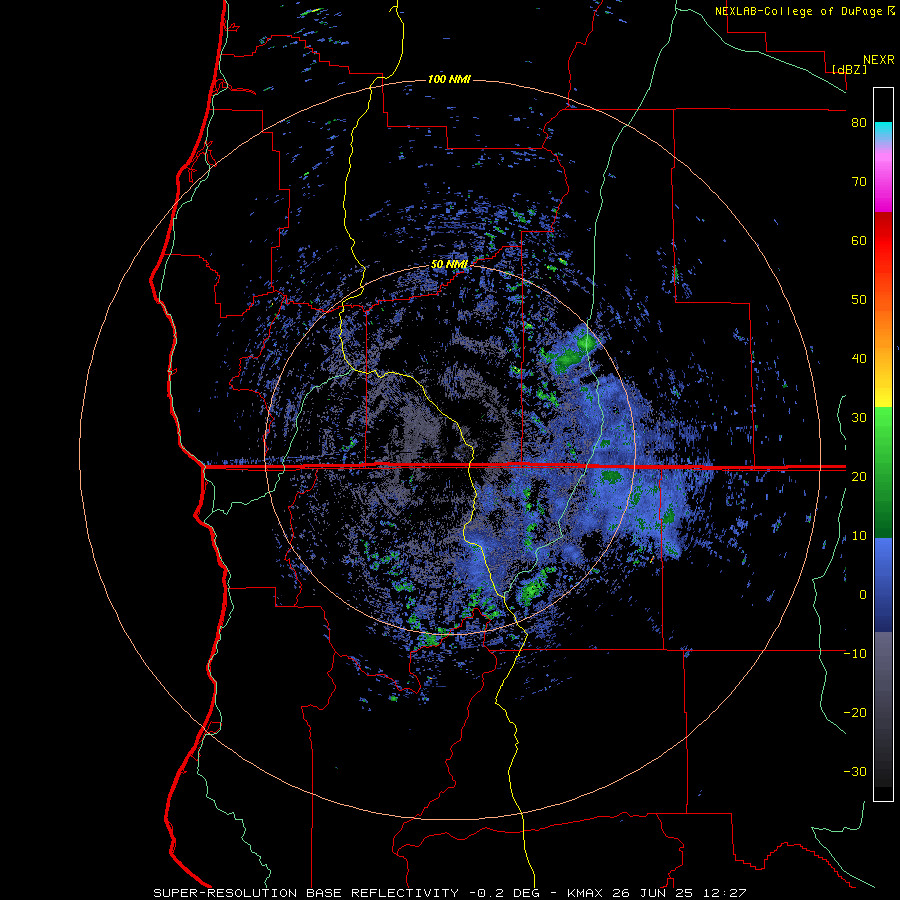900x900 pixels.
Task: Click the 80 value on the dBZ scale
Action: [x=859, y=123]
